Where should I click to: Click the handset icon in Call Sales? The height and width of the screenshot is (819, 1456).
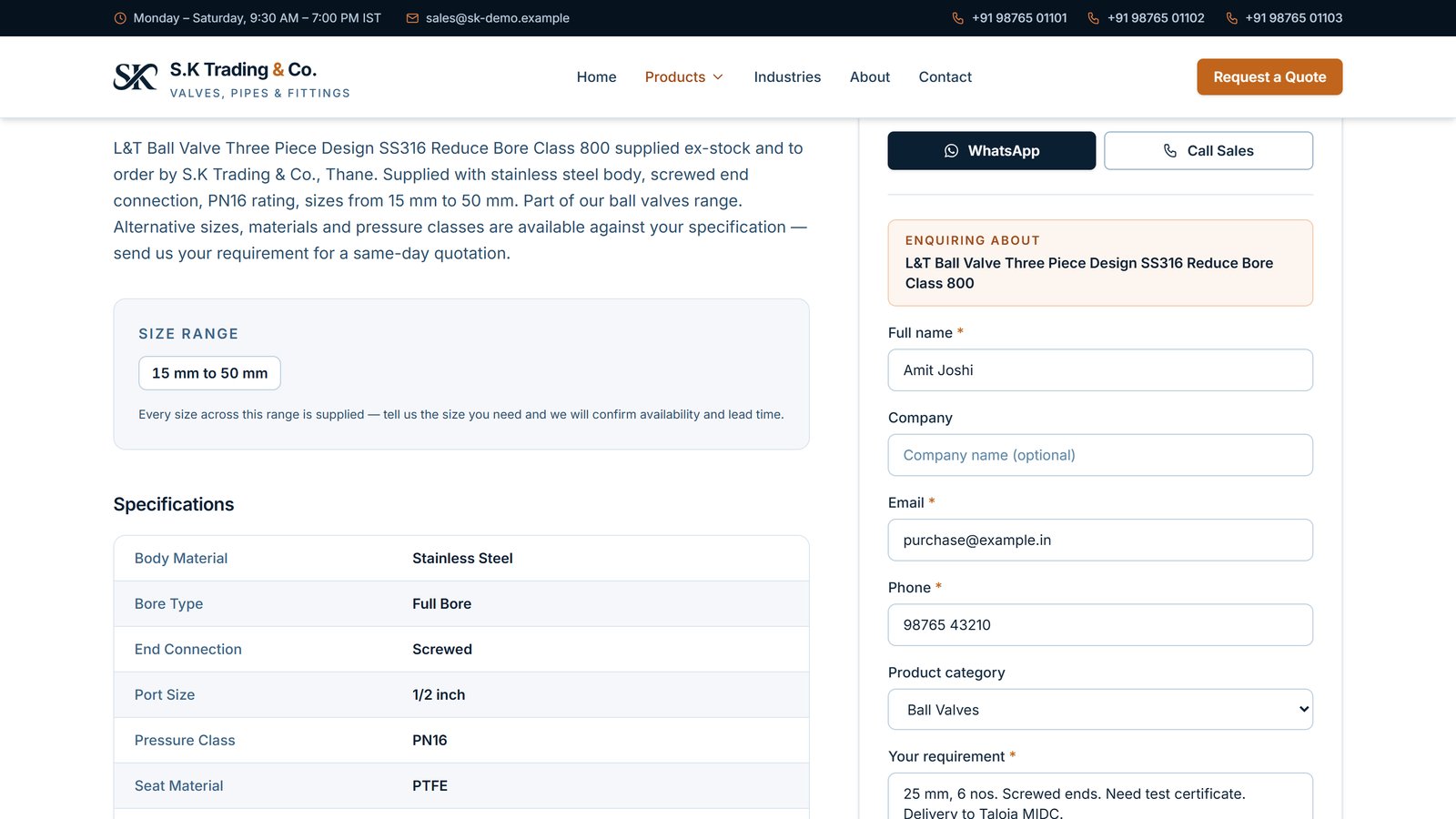click(x=1170, y=151)
